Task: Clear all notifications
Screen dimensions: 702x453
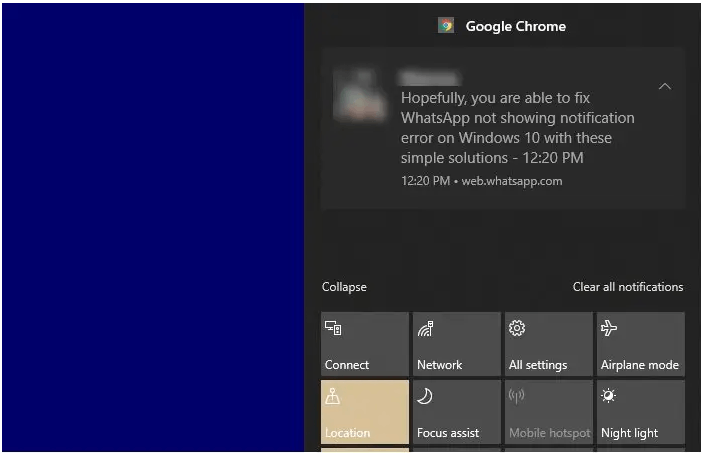Action: [628, 287]
